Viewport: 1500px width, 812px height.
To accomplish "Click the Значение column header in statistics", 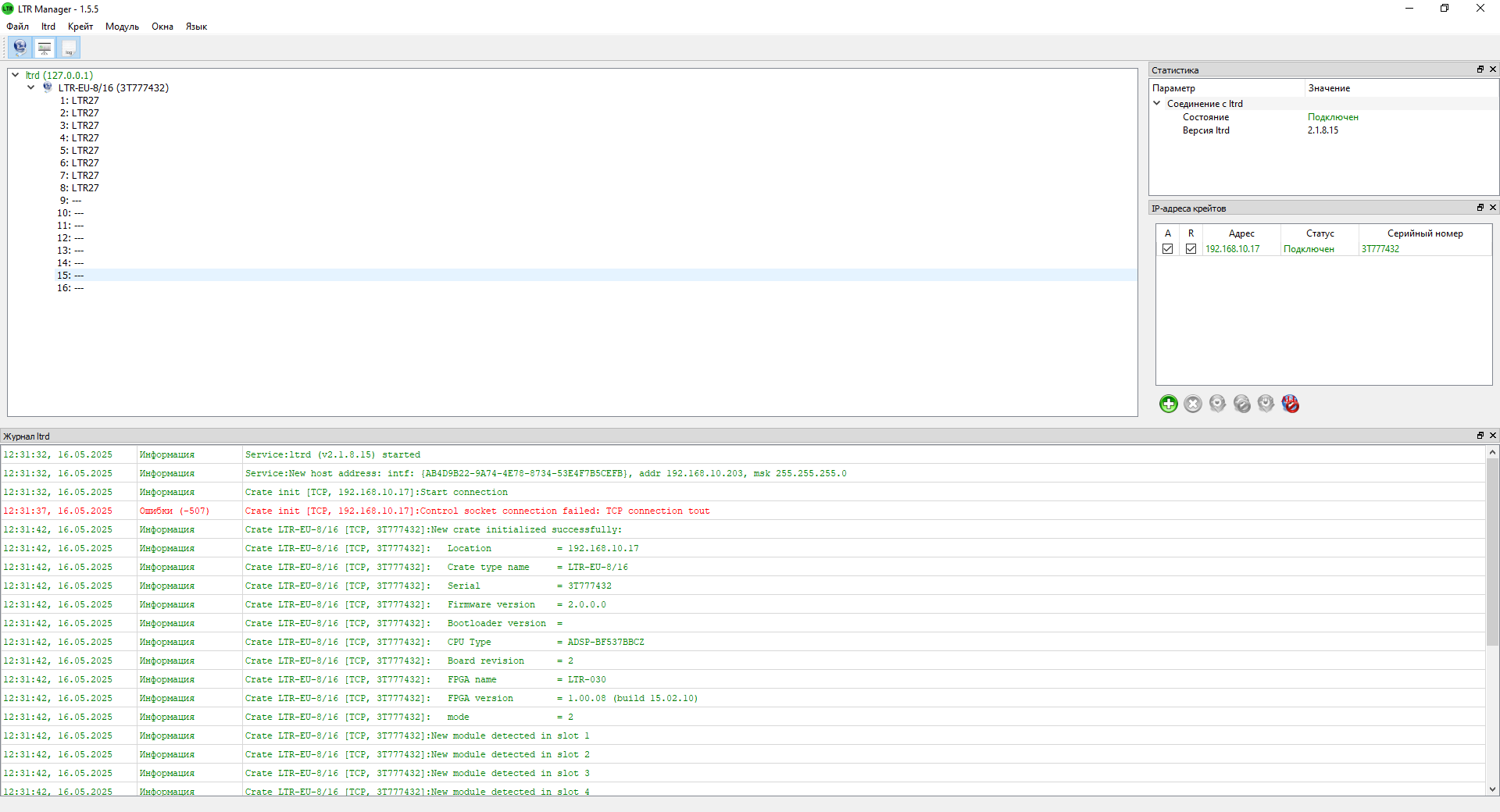I will tap(1402, 88).
